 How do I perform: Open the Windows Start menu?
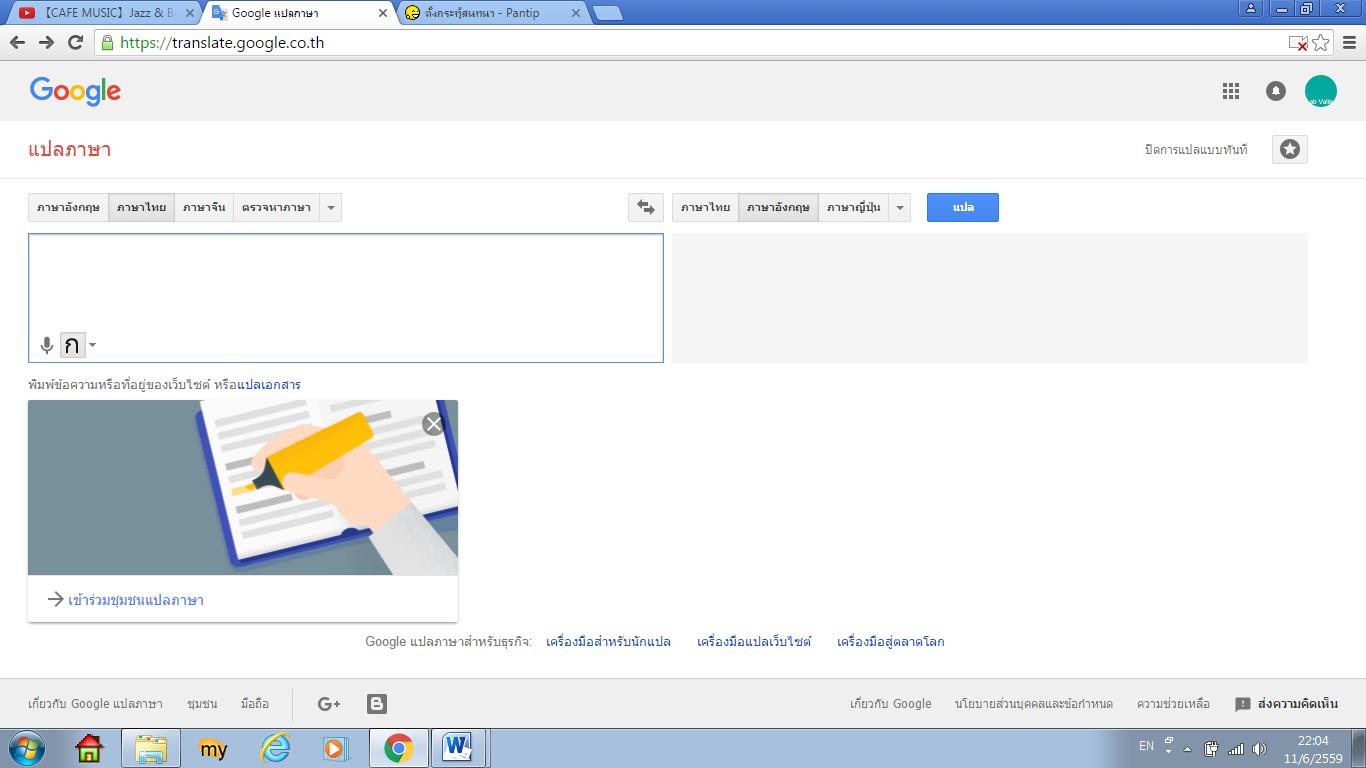26,748
